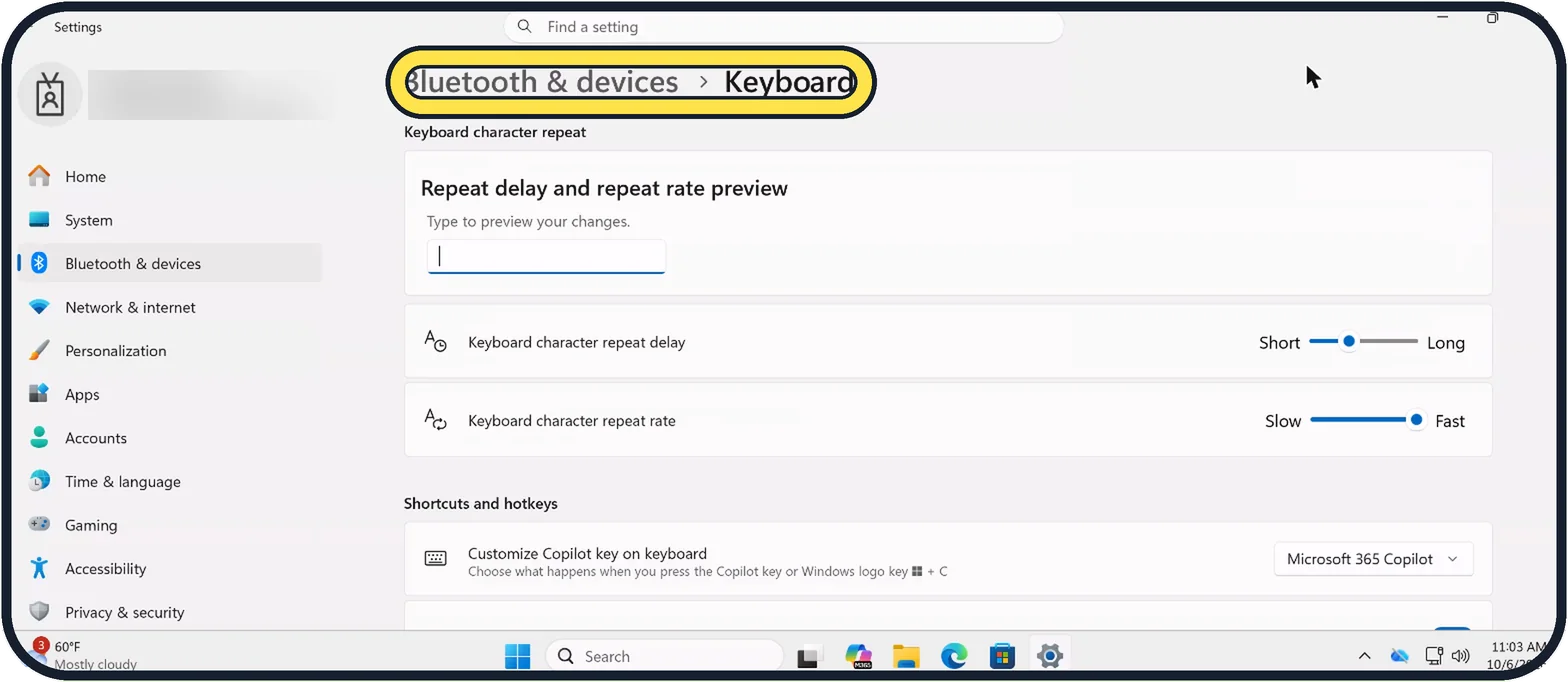Click the Keyboard character repeat heading
Image resolution: width=1568 pixels, height=682 pixels.
coord(495,131)
